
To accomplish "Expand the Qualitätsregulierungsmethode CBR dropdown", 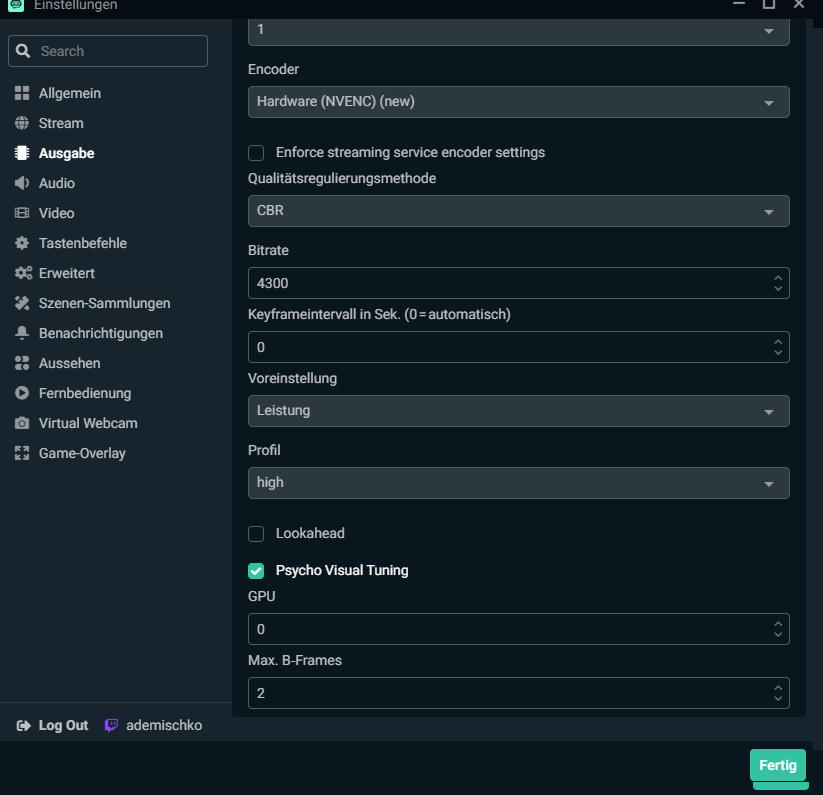I will (x=518, y=211).
